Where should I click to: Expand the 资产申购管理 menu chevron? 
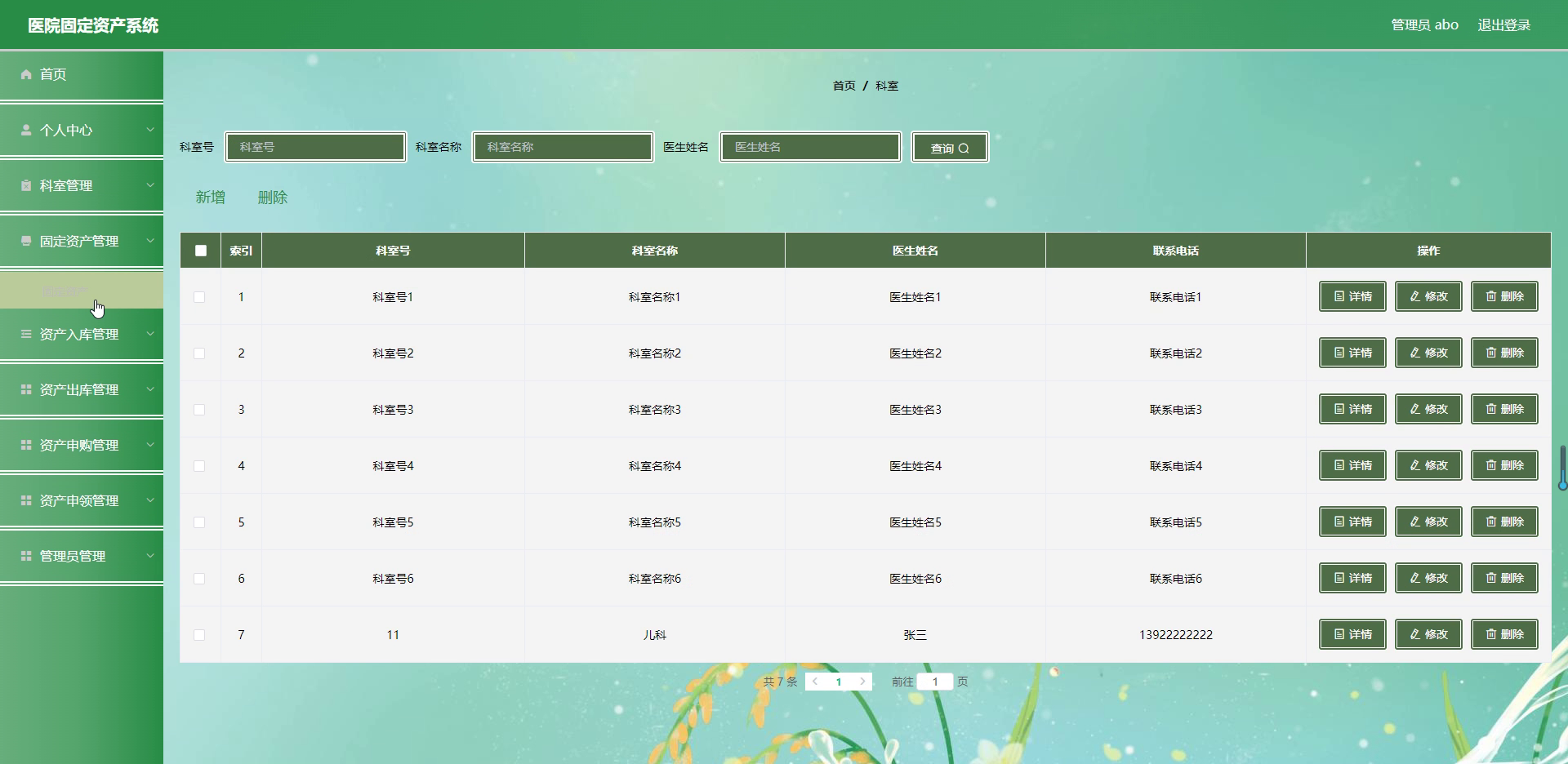coord(150,444)
